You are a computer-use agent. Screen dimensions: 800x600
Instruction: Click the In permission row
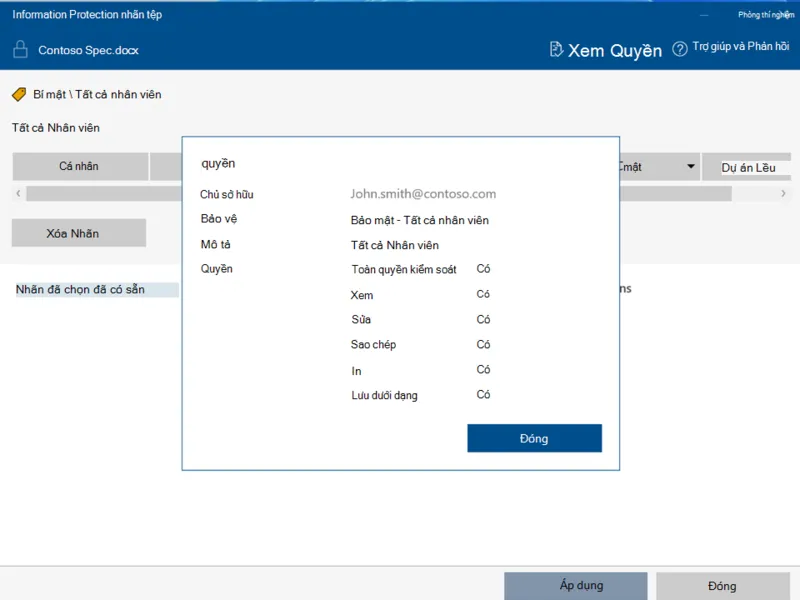pos(420,370)
